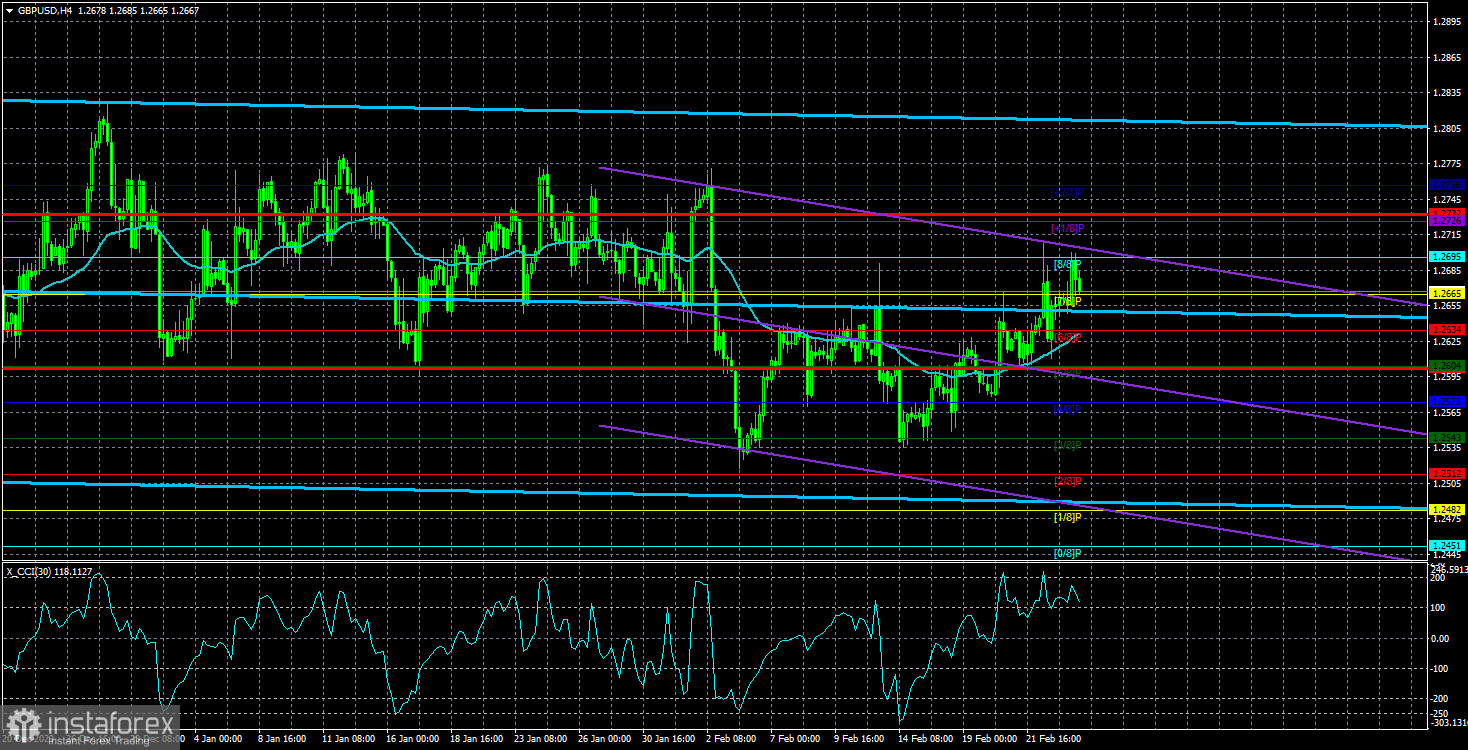Click the cyan 1.2695 price tag
This screenshot has width=1468, height=750.
(1447, 257)
